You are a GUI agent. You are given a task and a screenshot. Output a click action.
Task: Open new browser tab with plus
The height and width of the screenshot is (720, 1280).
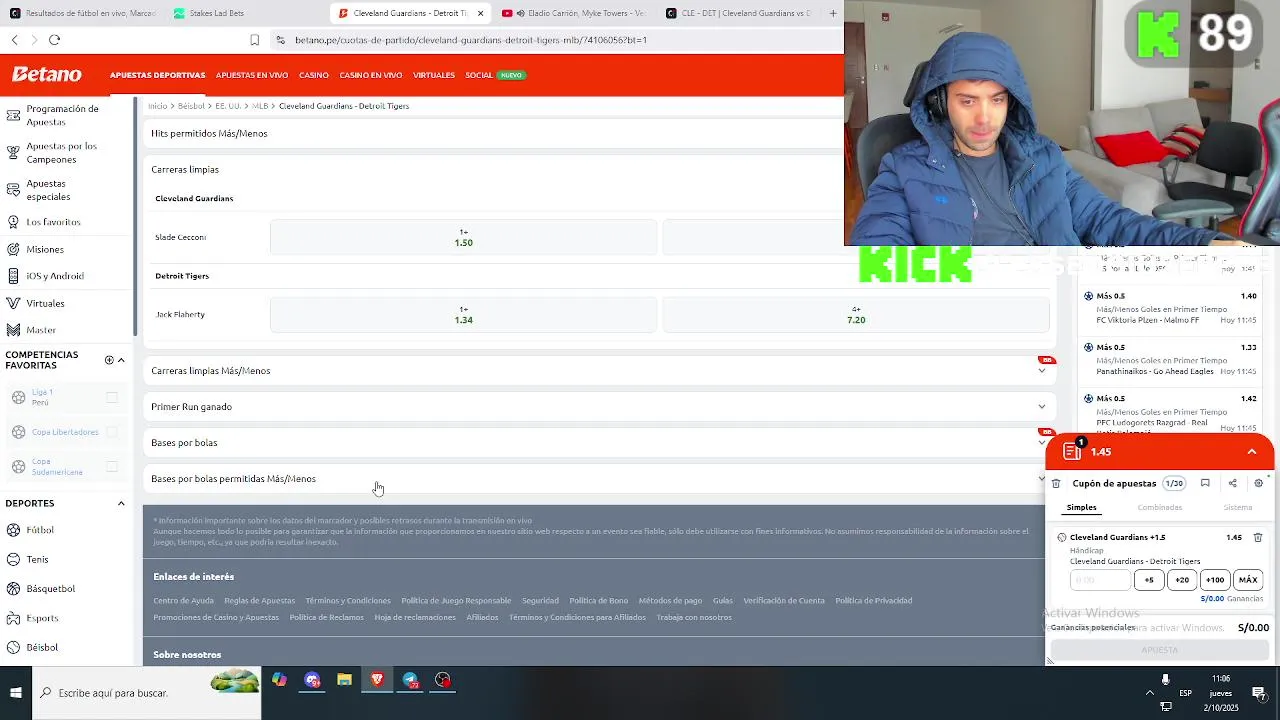tap(832, 13)
